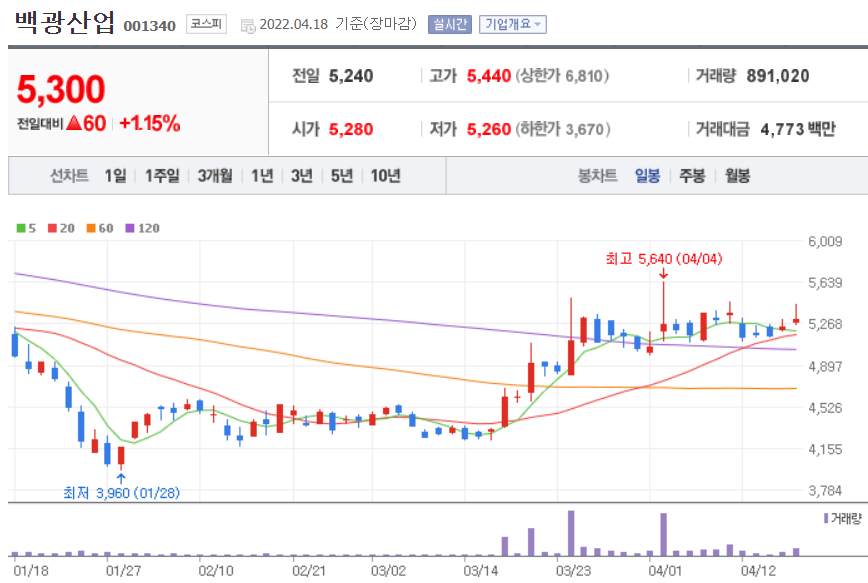This screenshot has height=583, width=868.
Task: Click the current price 5,300
Action: [x=61, y=89]
